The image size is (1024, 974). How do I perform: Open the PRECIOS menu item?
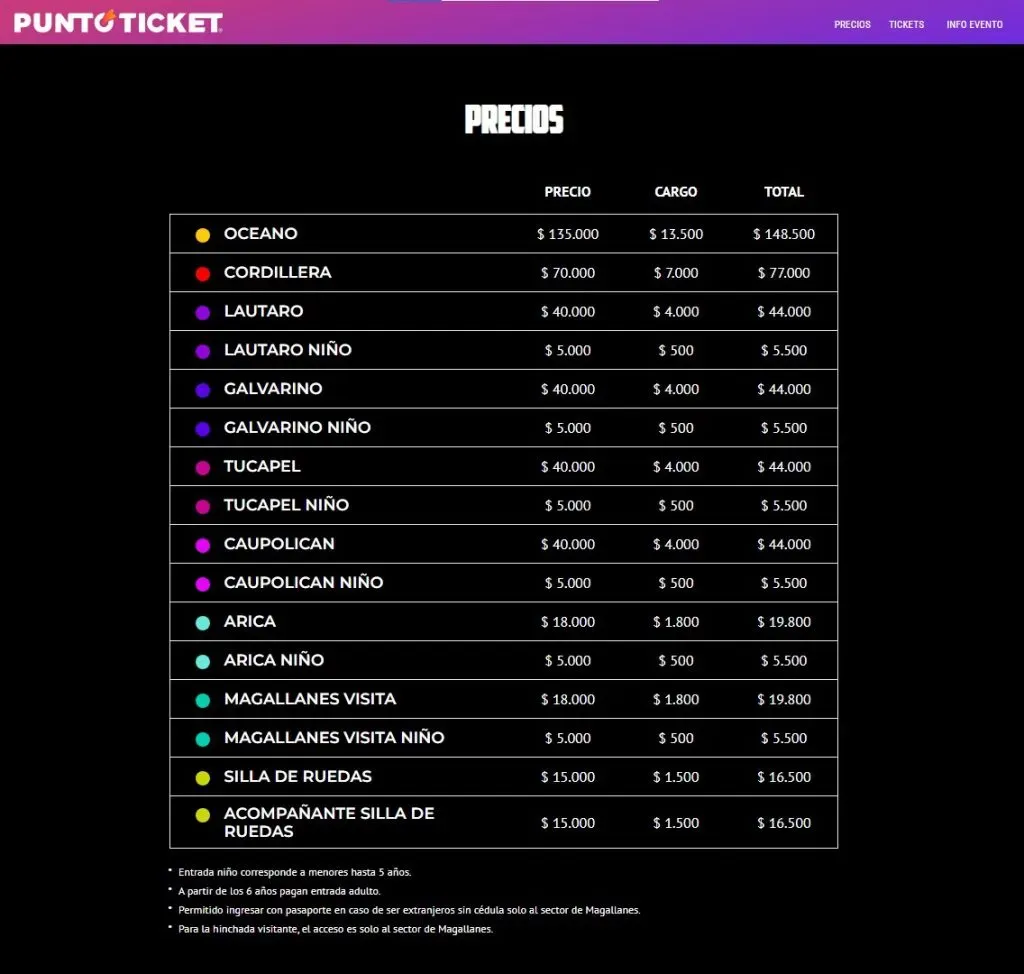[852, 24]
